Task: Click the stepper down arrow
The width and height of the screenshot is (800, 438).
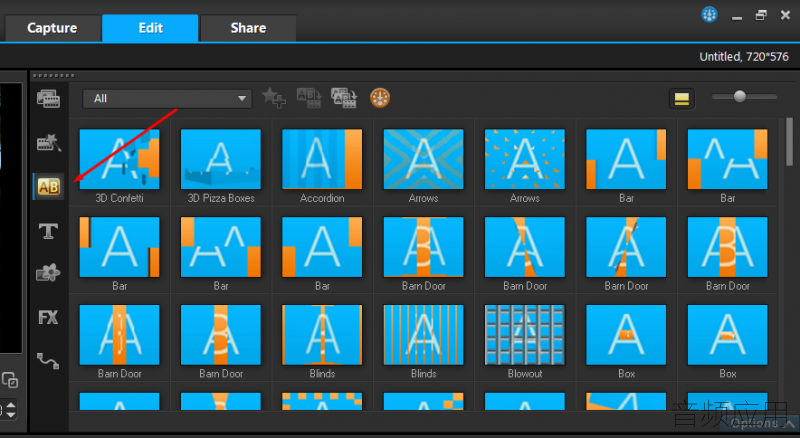Action: [x=10, y=414]
